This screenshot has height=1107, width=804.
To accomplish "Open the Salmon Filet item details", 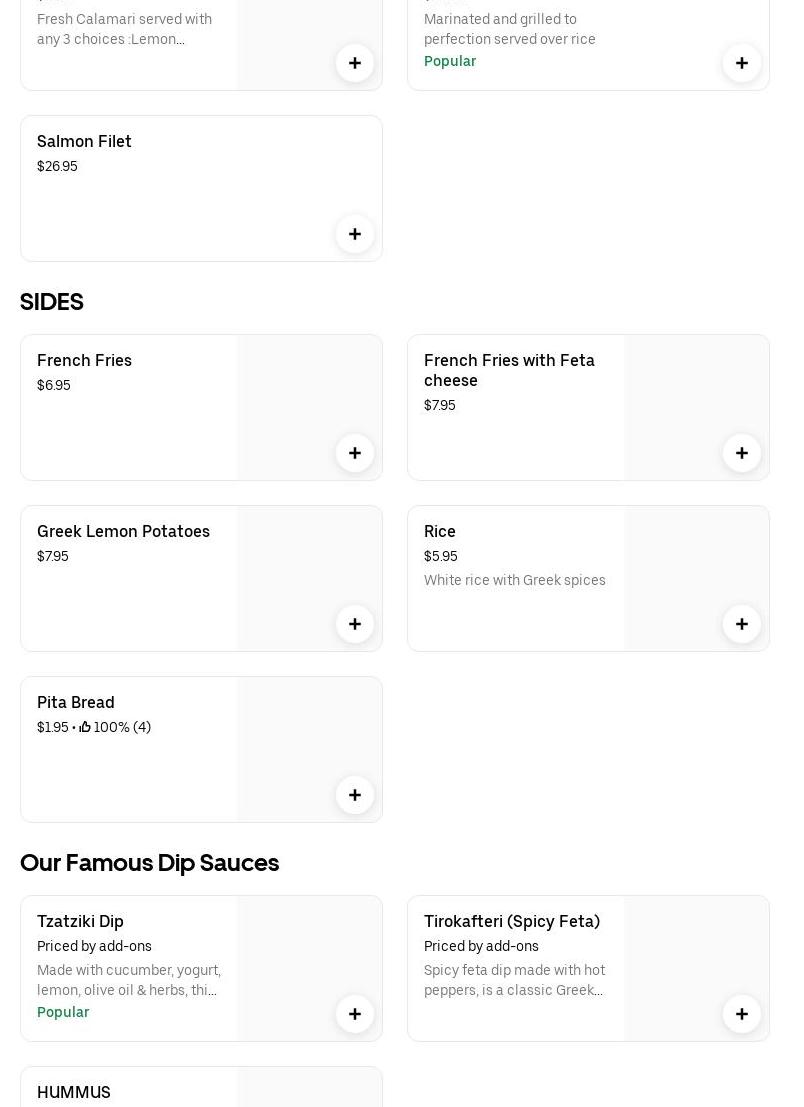I will pyautogui.click(x=84, y=142).
